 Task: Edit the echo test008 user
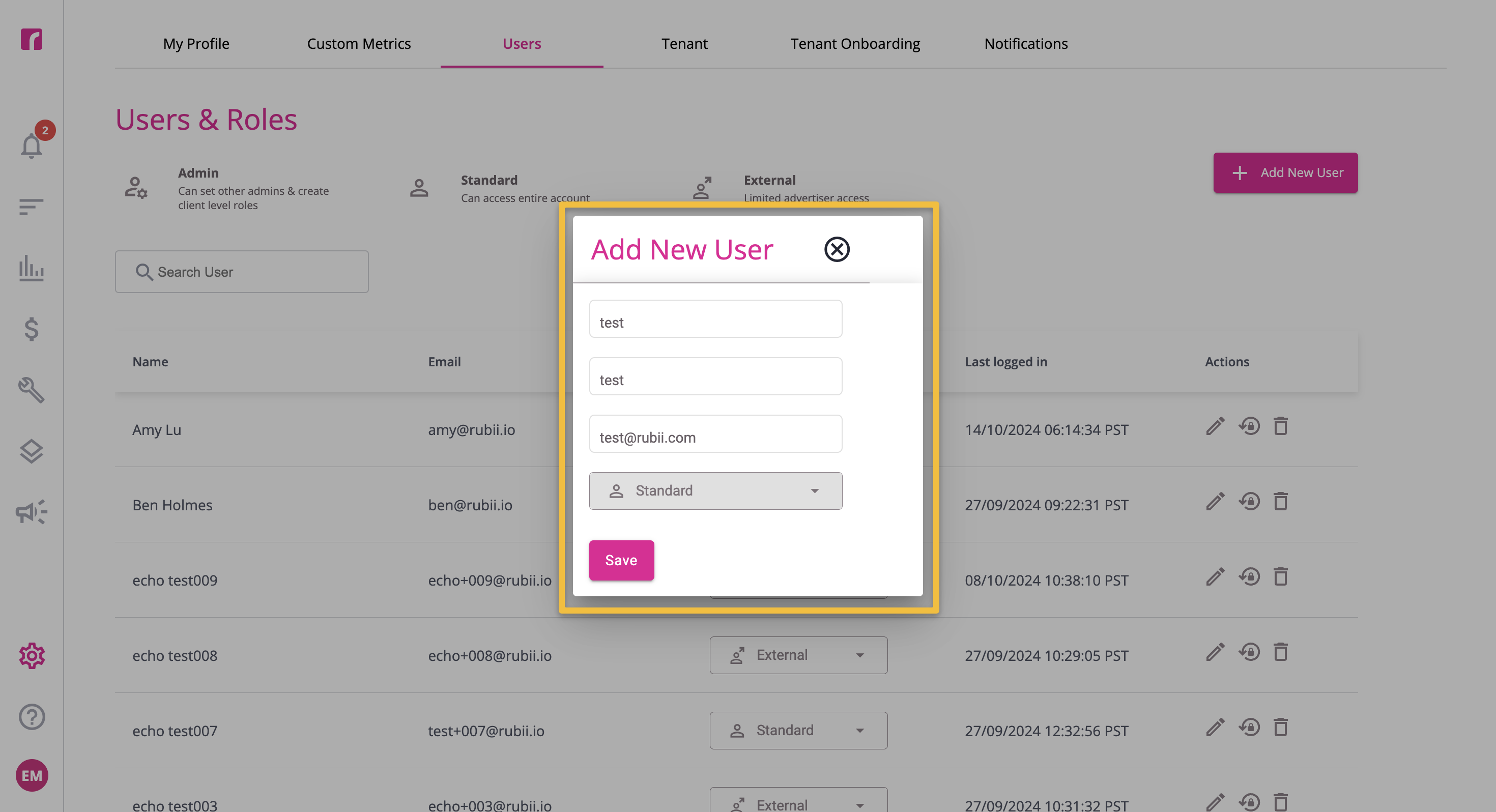[x=1215, y=652]
